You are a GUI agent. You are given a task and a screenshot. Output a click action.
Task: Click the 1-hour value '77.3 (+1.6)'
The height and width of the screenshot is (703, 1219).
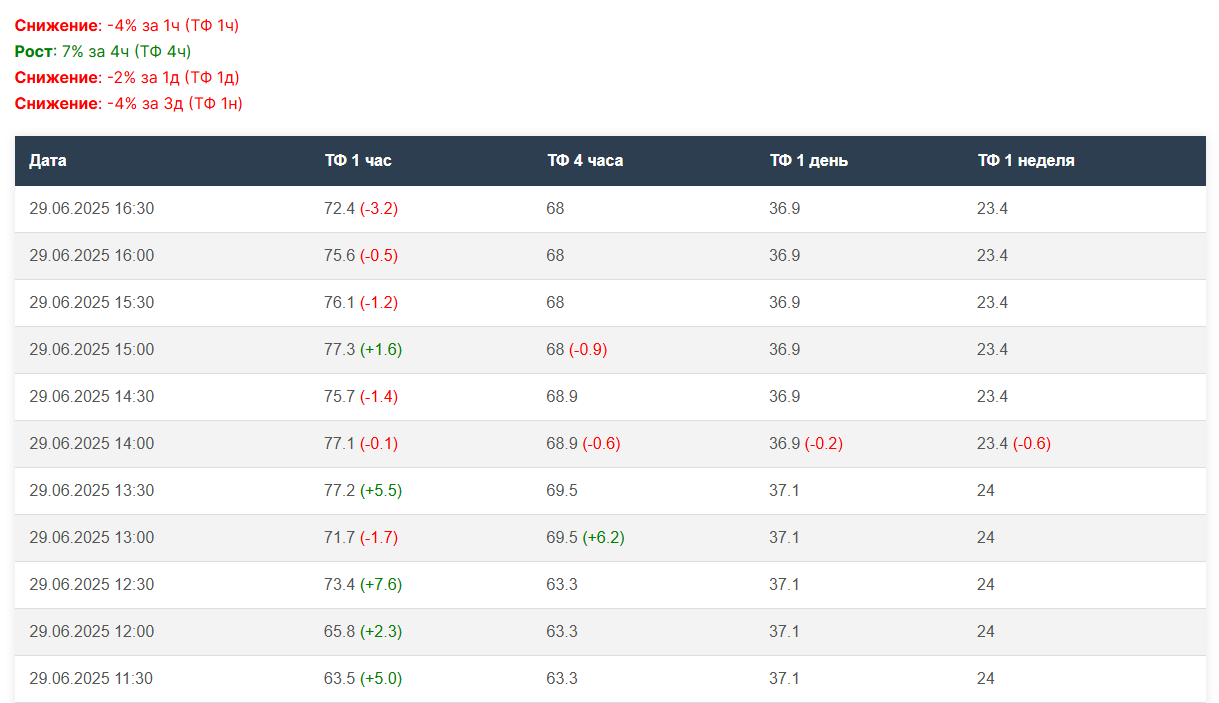363,349
